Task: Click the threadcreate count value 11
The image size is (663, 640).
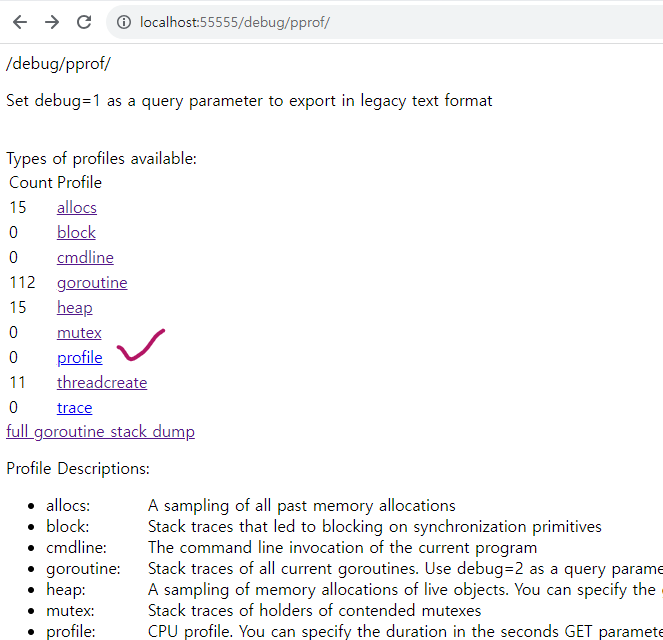Action: tap(18, 383)
